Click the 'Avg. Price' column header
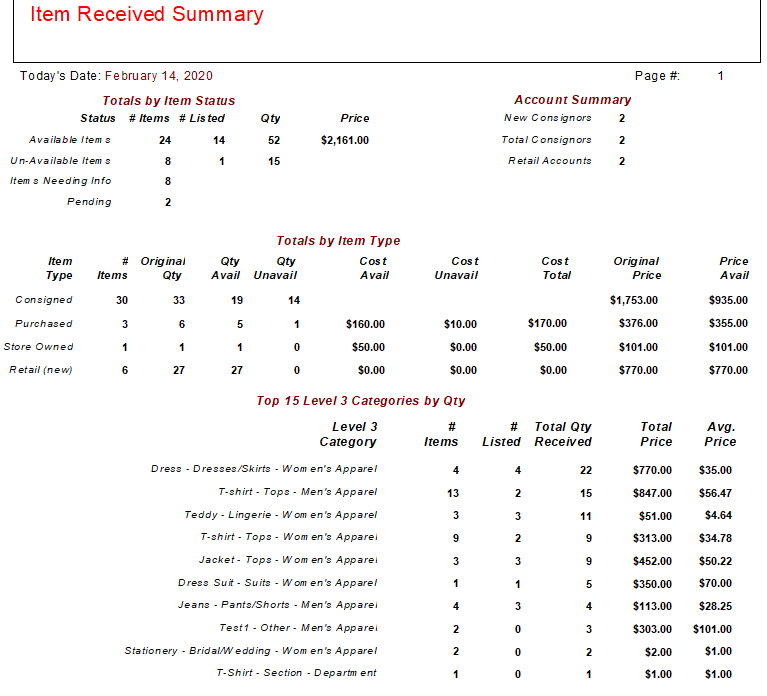The height and width of the screenshot is (696, 767). click(x=720, y=434)
